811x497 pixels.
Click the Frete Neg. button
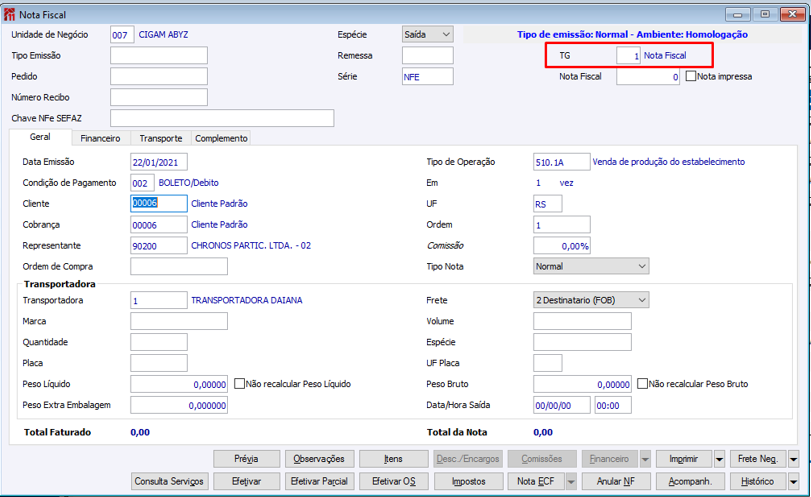click(758, 459)
